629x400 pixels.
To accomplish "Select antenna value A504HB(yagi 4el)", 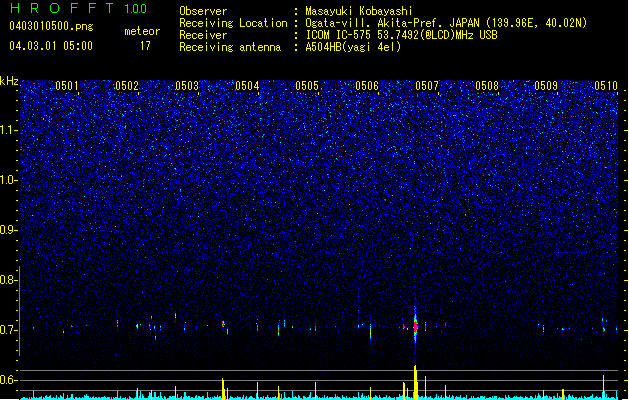I will tap(353, 47).
